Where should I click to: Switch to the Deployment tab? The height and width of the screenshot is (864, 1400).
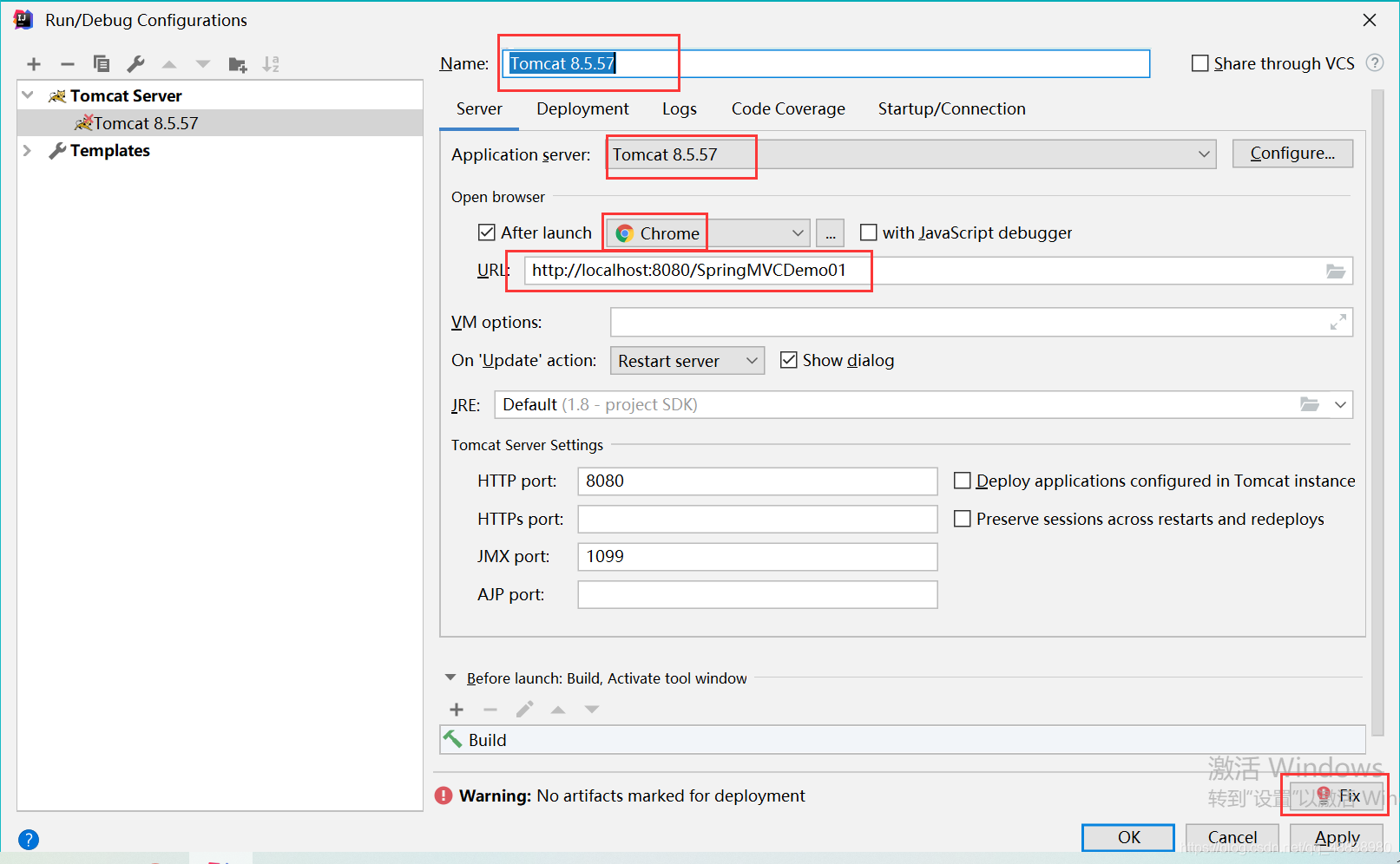(582, 108)
